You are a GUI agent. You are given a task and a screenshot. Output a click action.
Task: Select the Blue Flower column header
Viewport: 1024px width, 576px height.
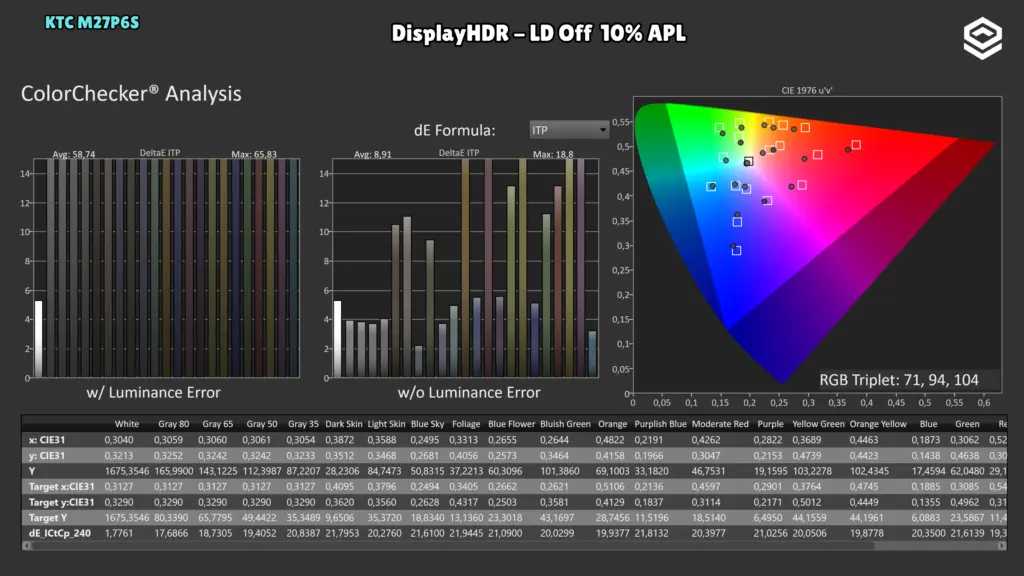pos(511,424)
